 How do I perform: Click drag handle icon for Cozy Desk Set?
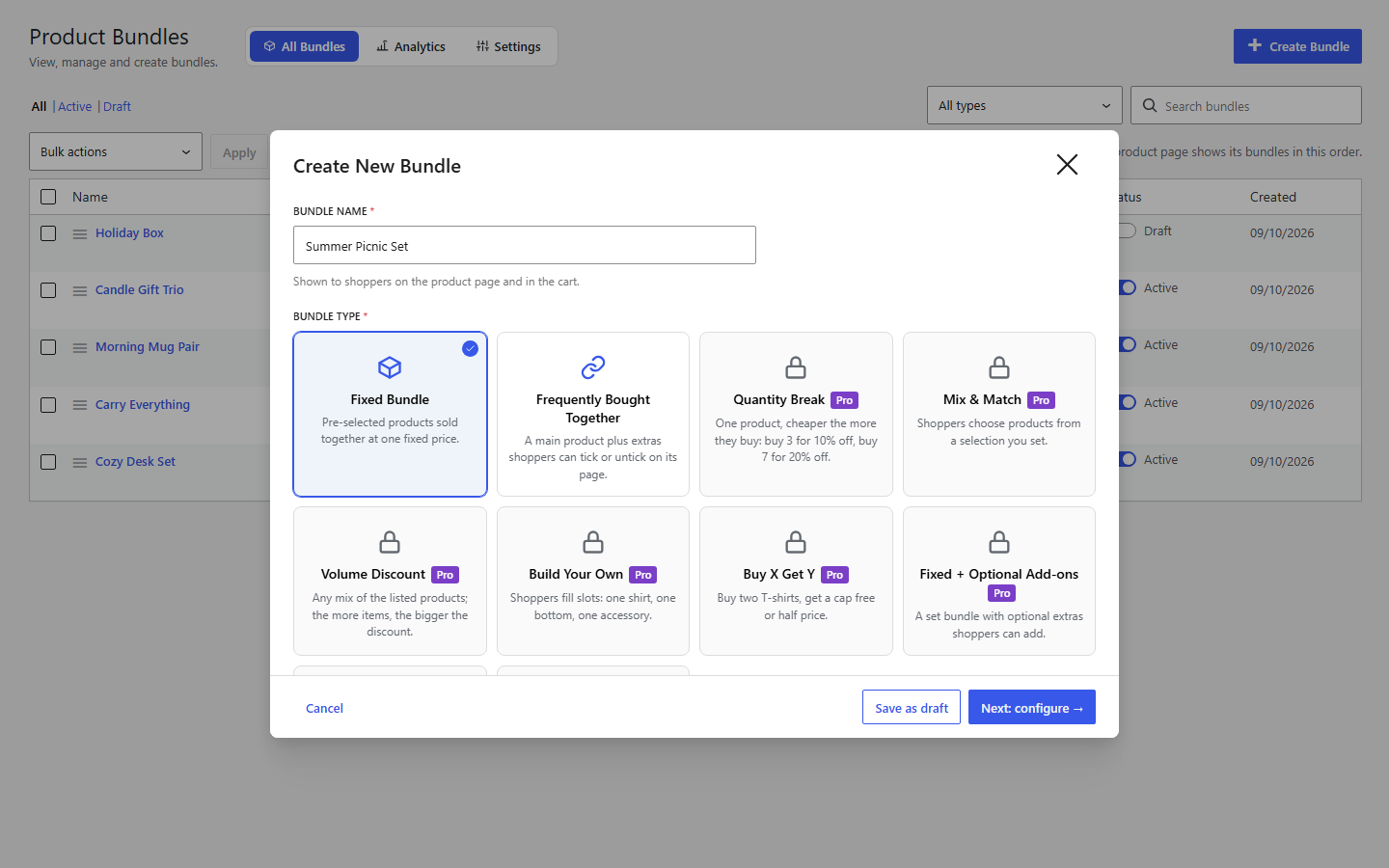pos(80,463)
